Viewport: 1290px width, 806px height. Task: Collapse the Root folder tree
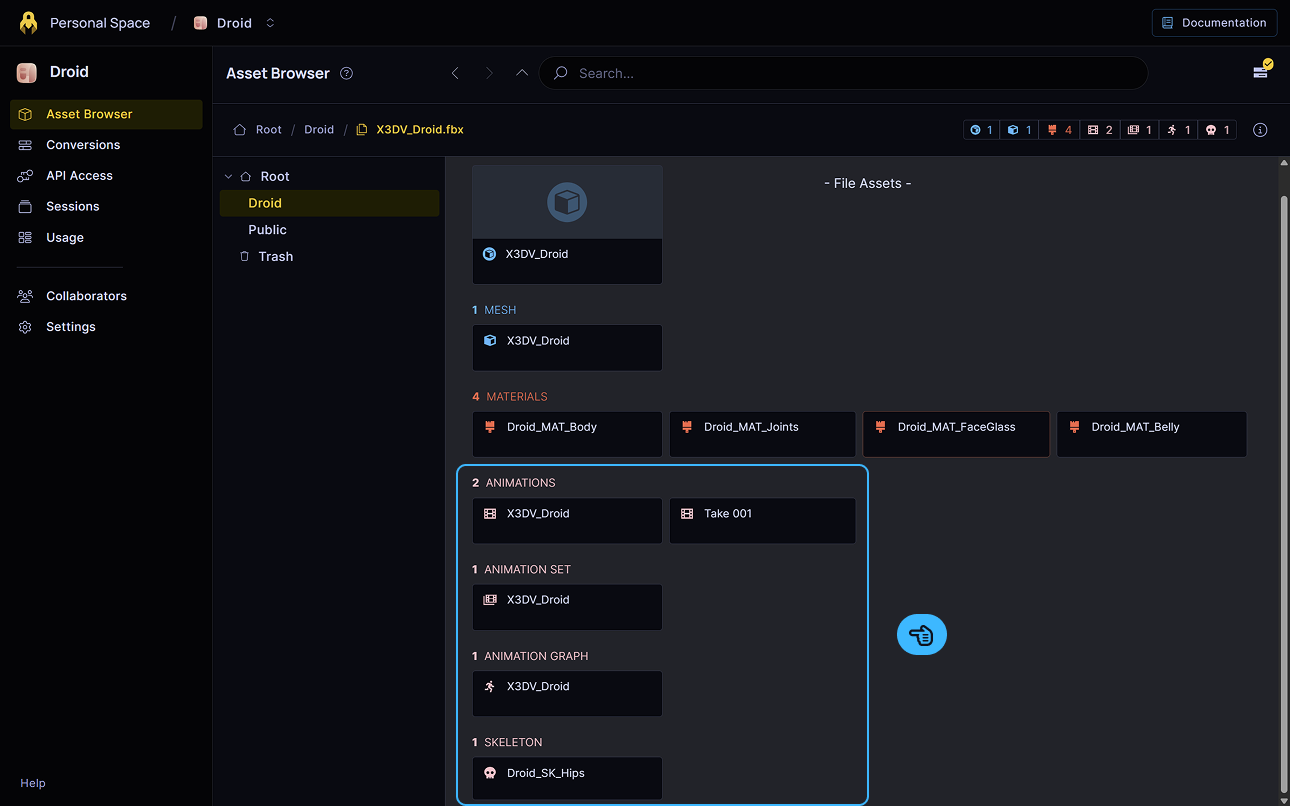tap(229, 176)
